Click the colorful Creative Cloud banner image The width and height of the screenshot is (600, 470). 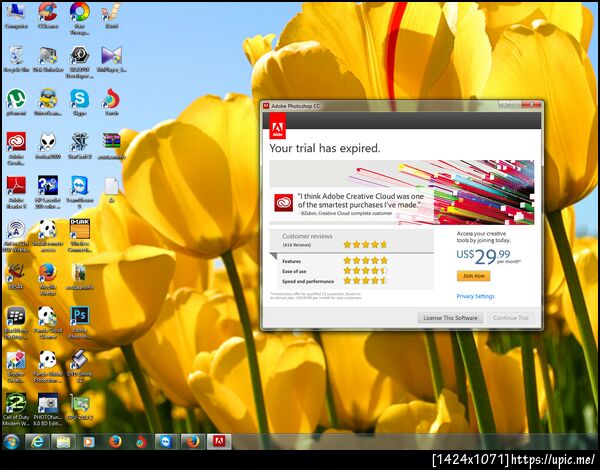coord(402,192)
